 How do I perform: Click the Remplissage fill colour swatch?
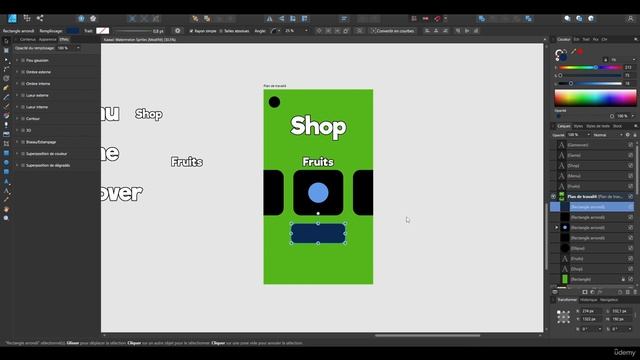click(73, 31)
